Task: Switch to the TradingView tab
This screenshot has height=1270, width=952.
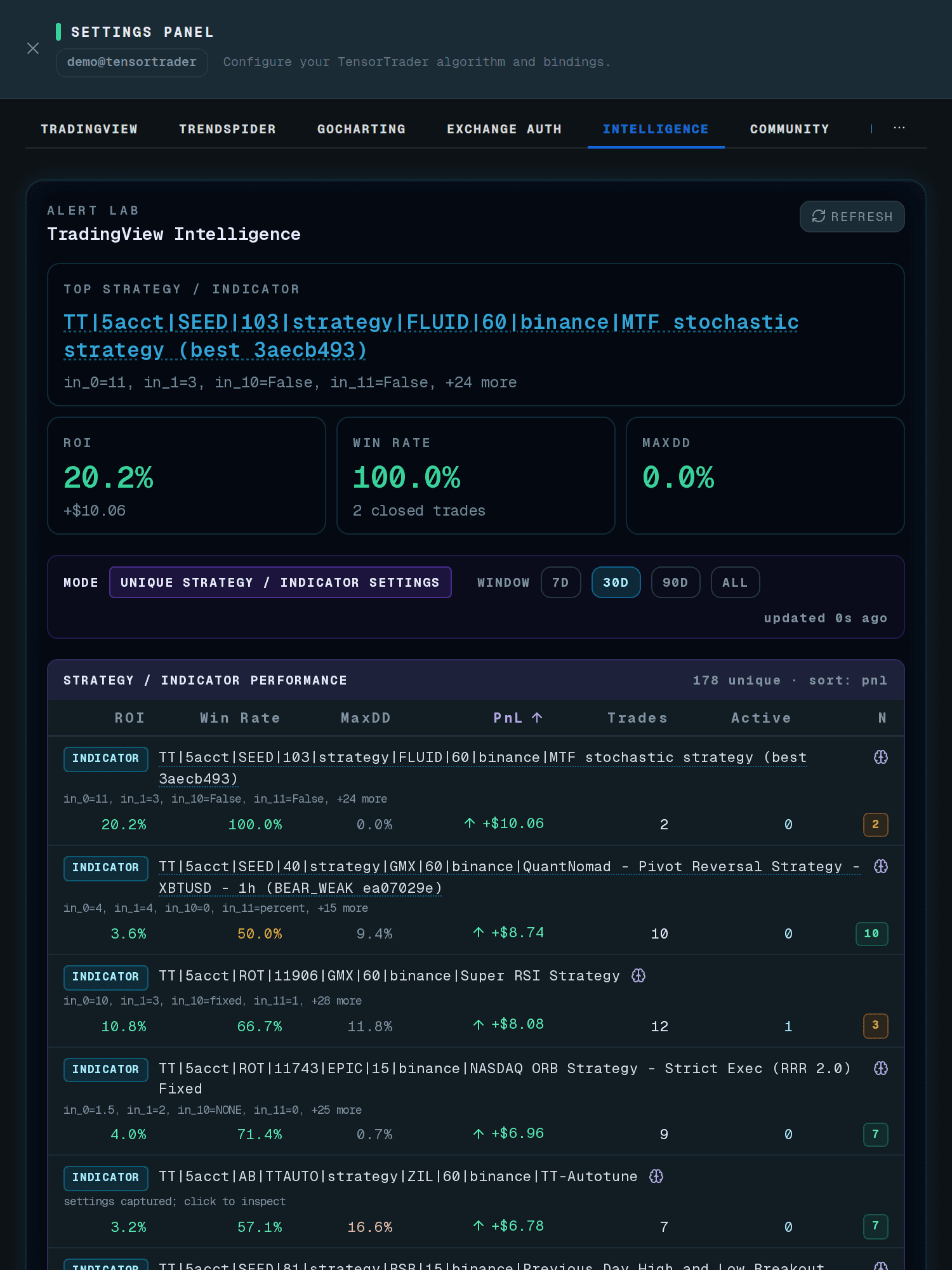Action: pyautogui.click(x=89, y=129)
